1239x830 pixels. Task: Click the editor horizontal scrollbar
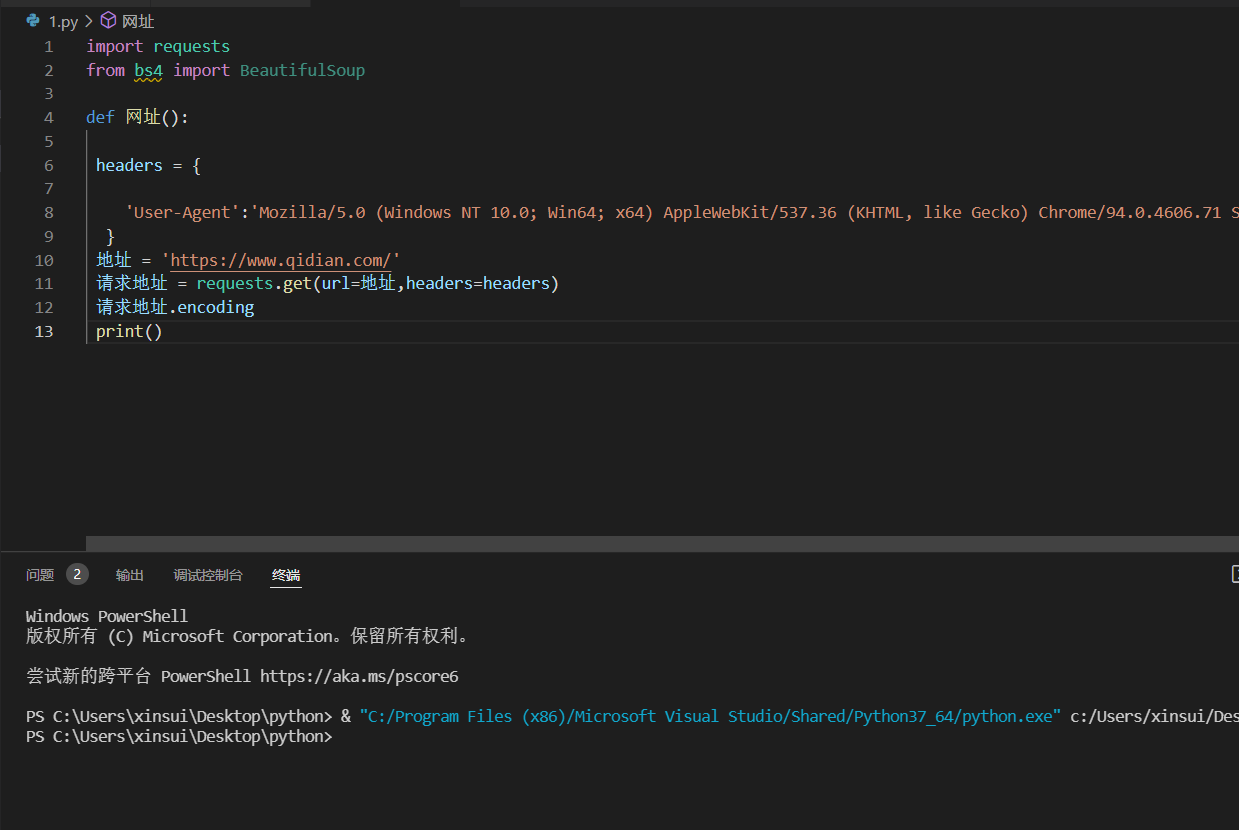(x=660, y=543)
